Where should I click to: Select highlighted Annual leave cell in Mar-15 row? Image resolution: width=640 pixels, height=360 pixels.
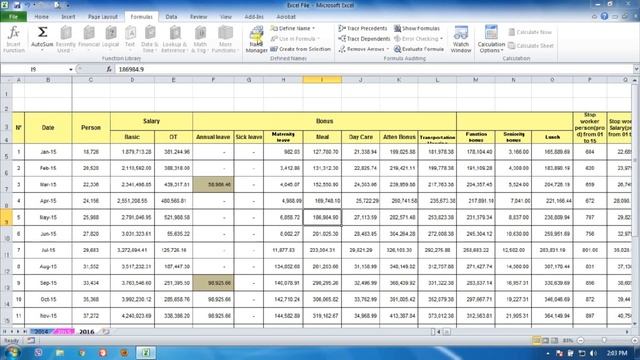[x=213, y=184]
